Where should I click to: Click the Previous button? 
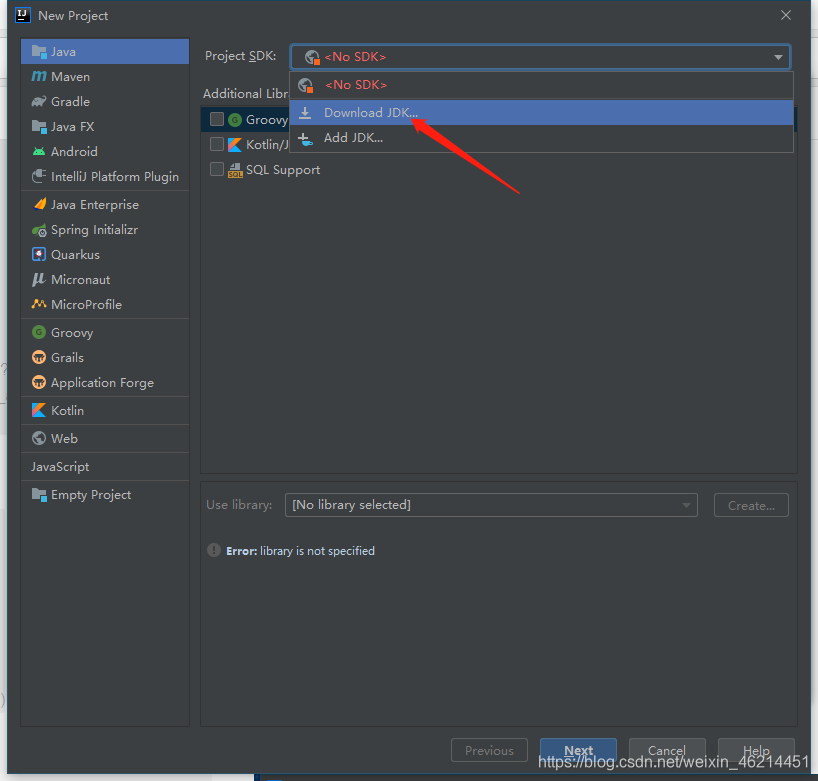489,750
